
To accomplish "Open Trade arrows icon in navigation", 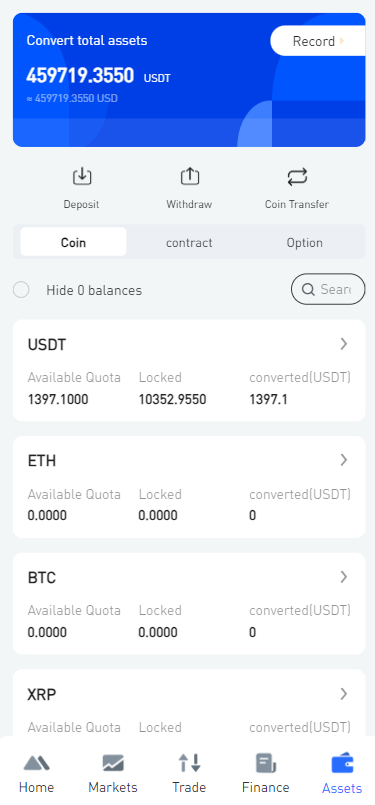I will pos(189,763).
